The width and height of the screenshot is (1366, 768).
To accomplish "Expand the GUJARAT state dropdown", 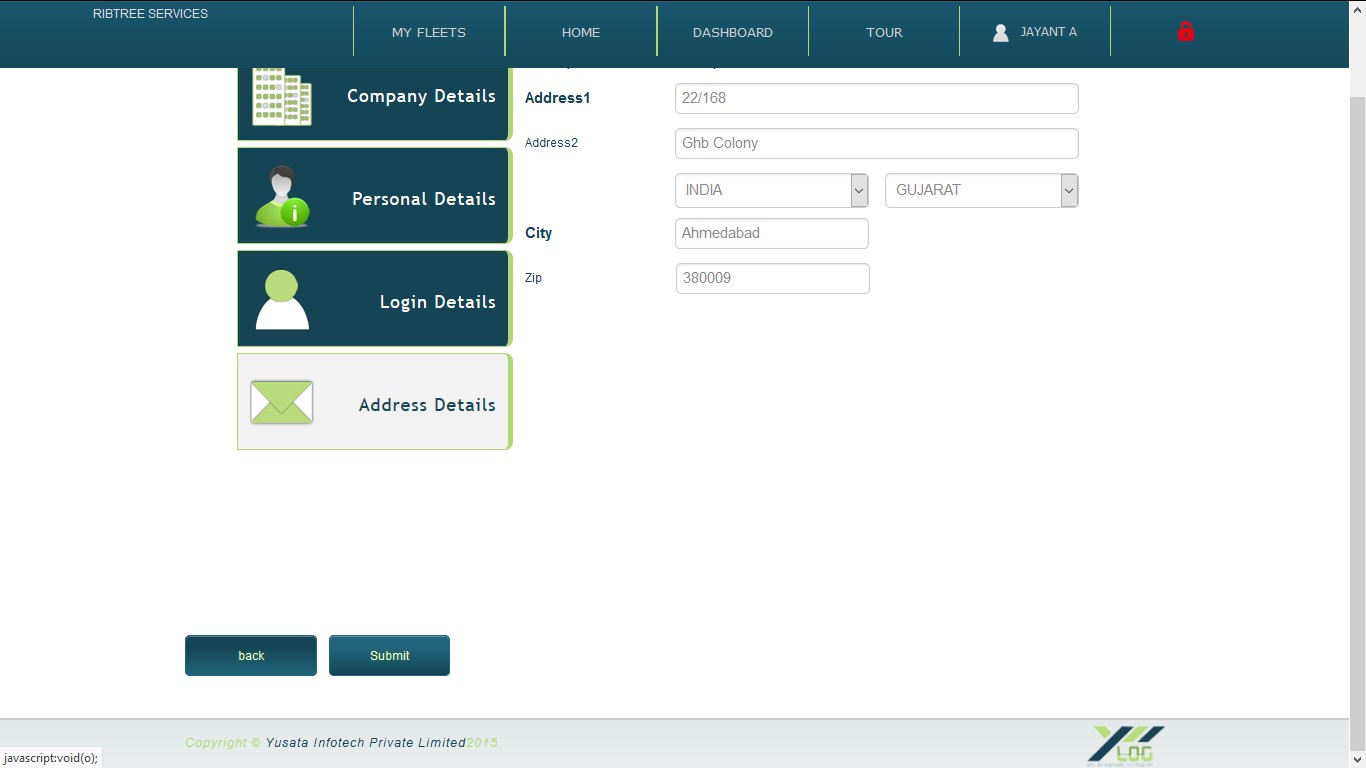I will tap(981, 190).
